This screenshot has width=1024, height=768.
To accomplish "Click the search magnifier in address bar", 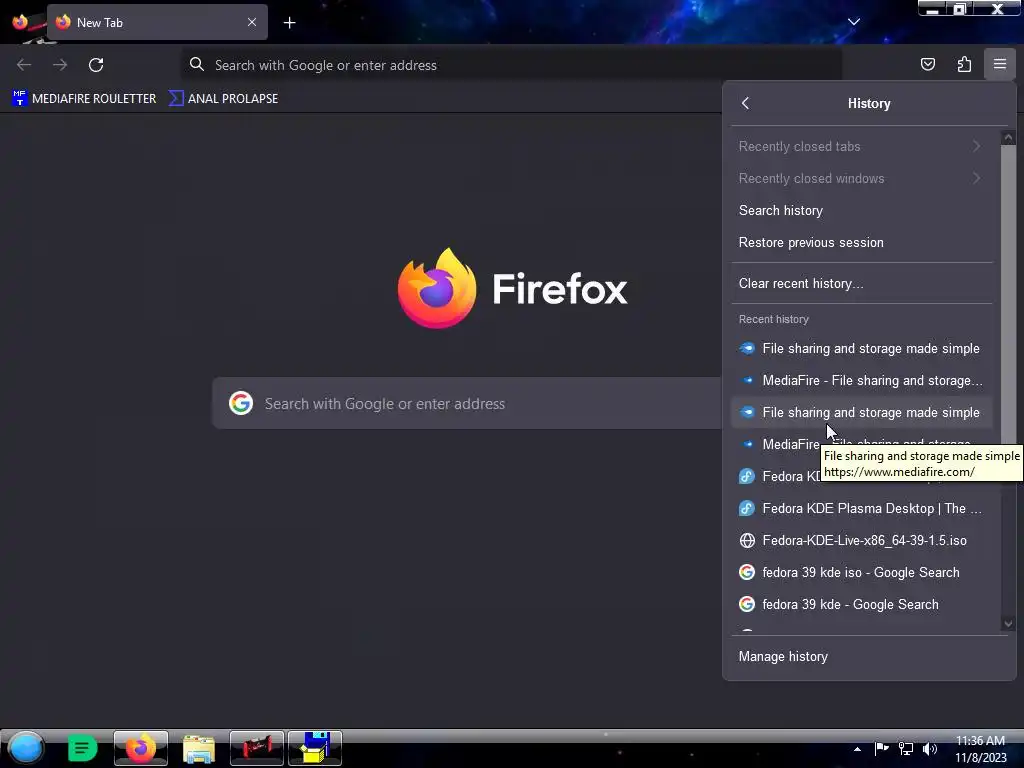I will (x=197, y=64).
